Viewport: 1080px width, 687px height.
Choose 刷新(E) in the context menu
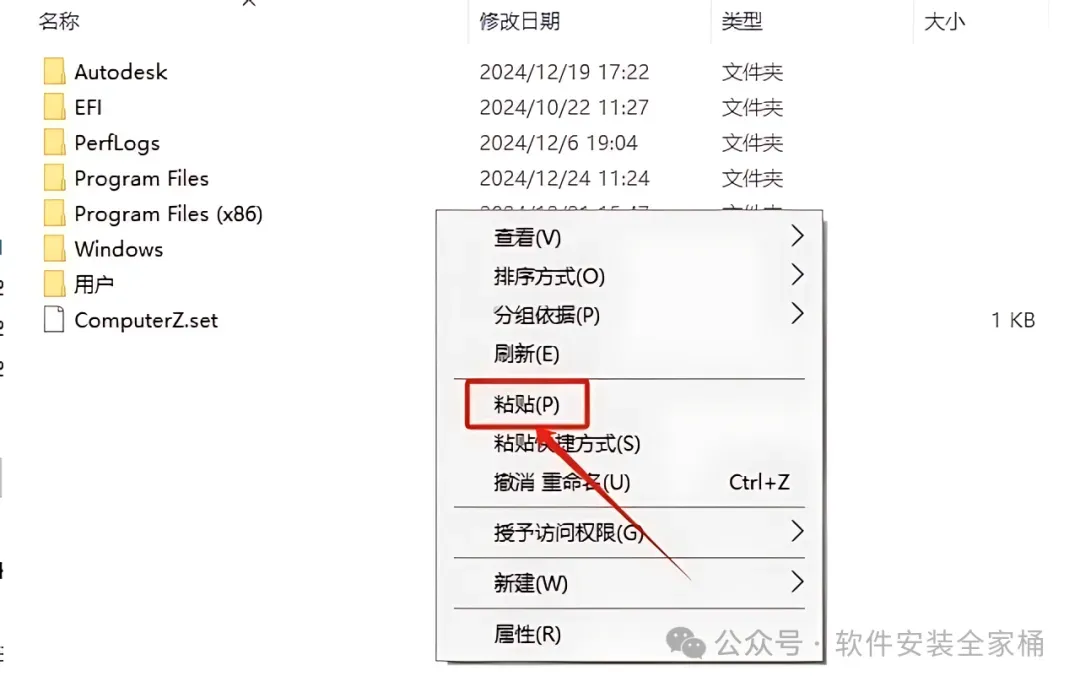pos(526,353)
